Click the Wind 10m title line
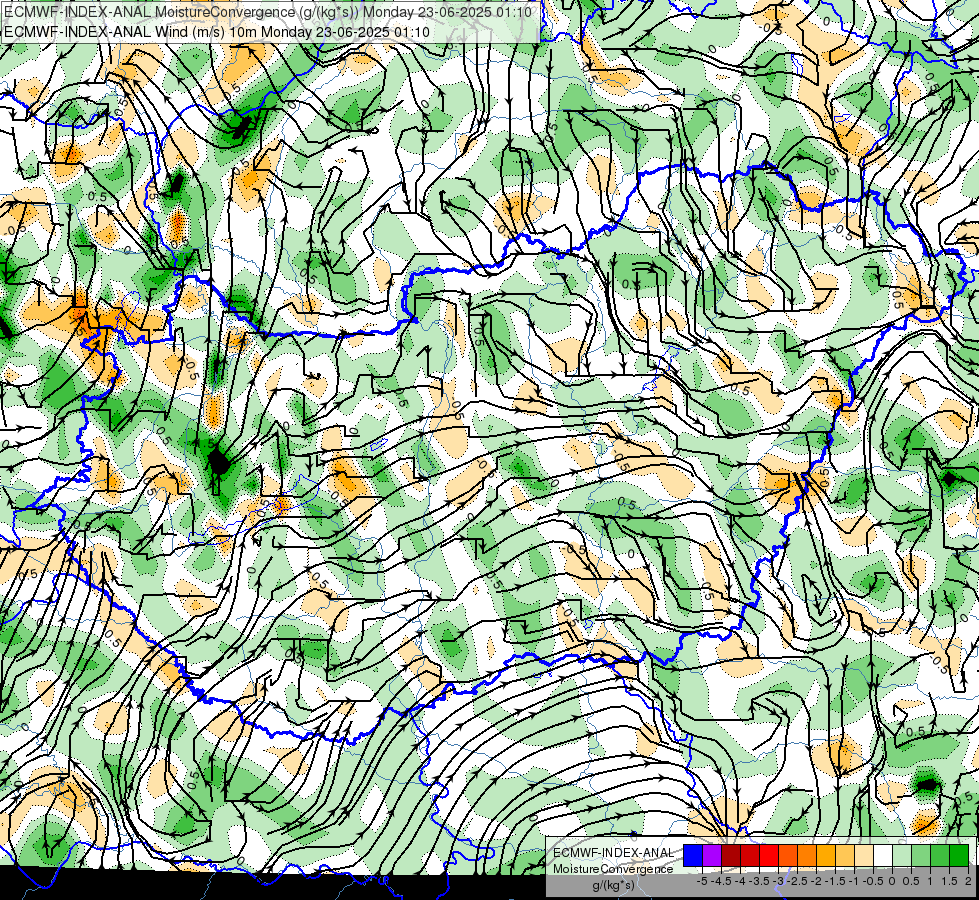The width and height of the screenshot is (979, 900). pos(217,32)
